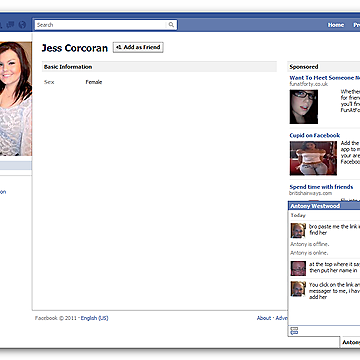The image size is (360, 360).
Task: Open the messages icon in top bar
Action: pos(10,25)
